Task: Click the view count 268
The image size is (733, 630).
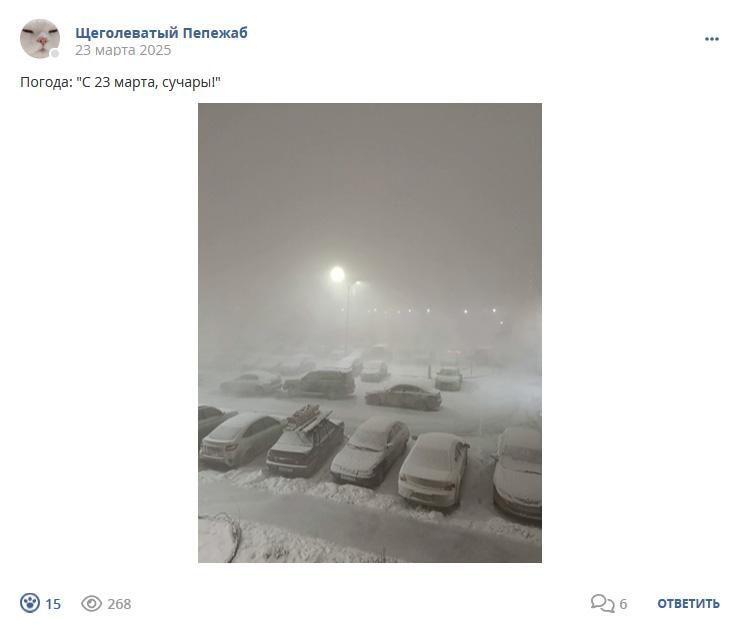Action: [x=119, y=604]
